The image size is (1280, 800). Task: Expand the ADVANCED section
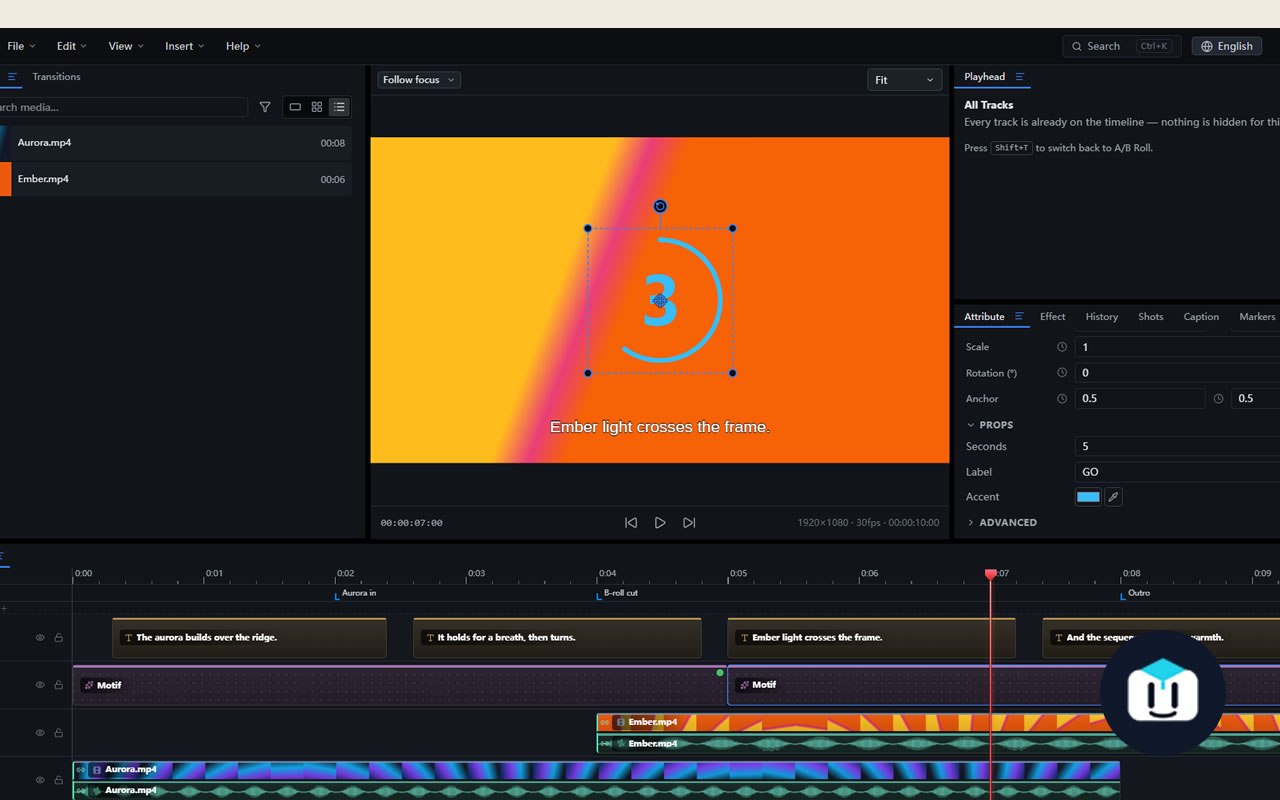coord(1002,523)
